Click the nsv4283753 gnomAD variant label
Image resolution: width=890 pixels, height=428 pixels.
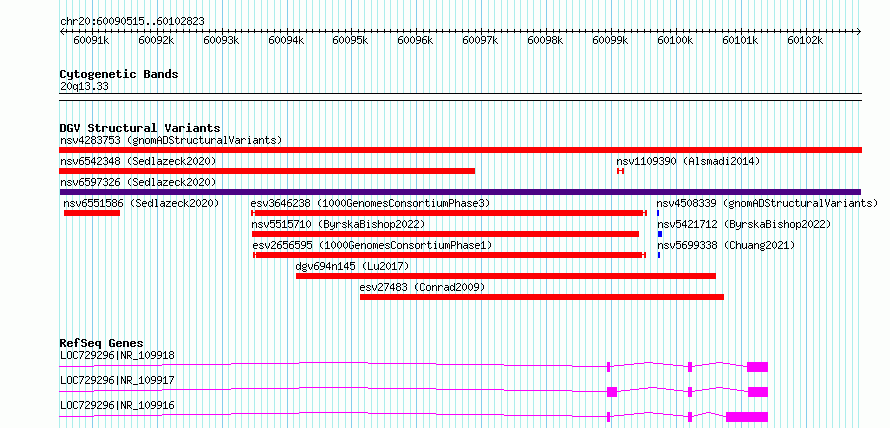pos(171,140)
